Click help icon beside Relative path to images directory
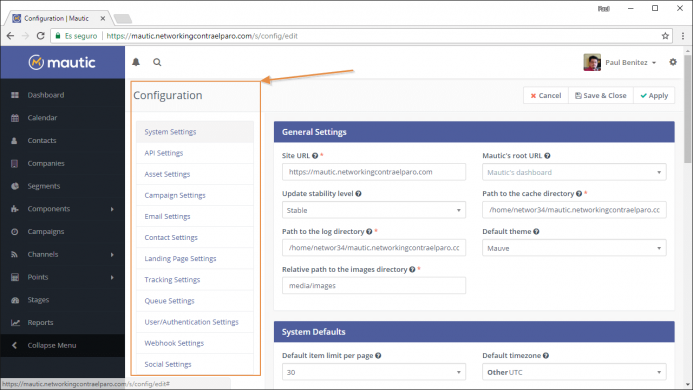 click(x=412, y=269)
